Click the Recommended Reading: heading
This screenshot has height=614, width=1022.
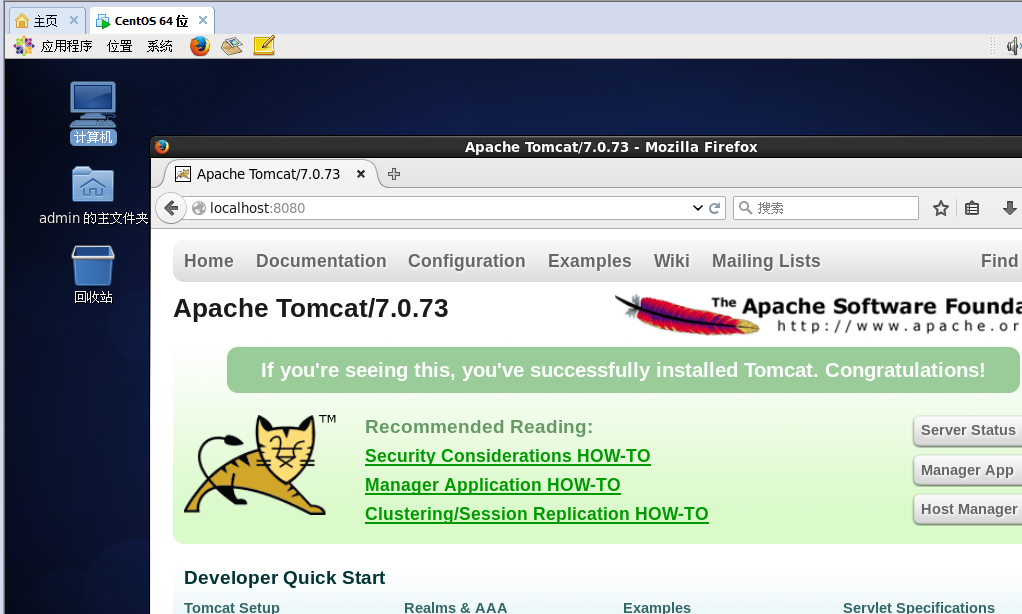tap(479, 427)
